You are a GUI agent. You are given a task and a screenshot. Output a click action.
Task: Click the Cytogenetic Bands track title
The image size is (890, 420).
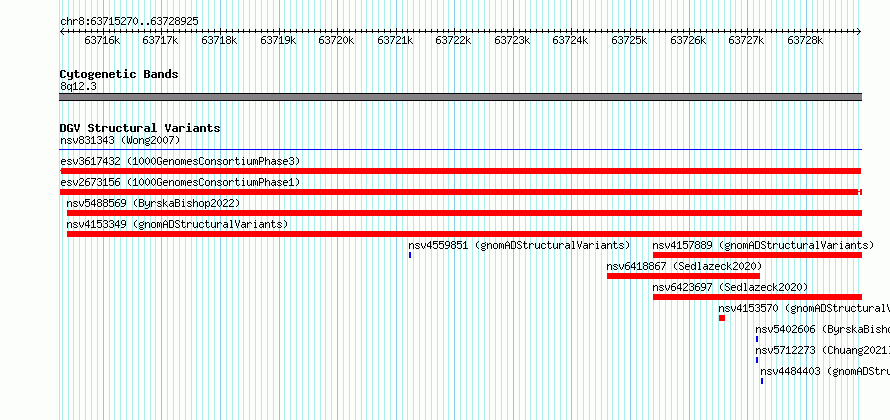pyautogui.click(x=119, y=74)
